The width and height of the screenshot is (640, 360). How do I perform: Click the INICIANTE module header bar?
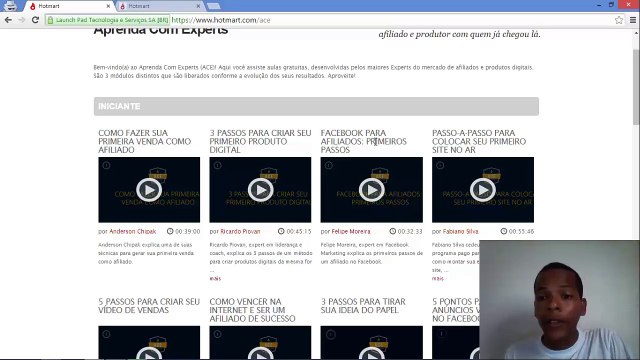[316, 107]
